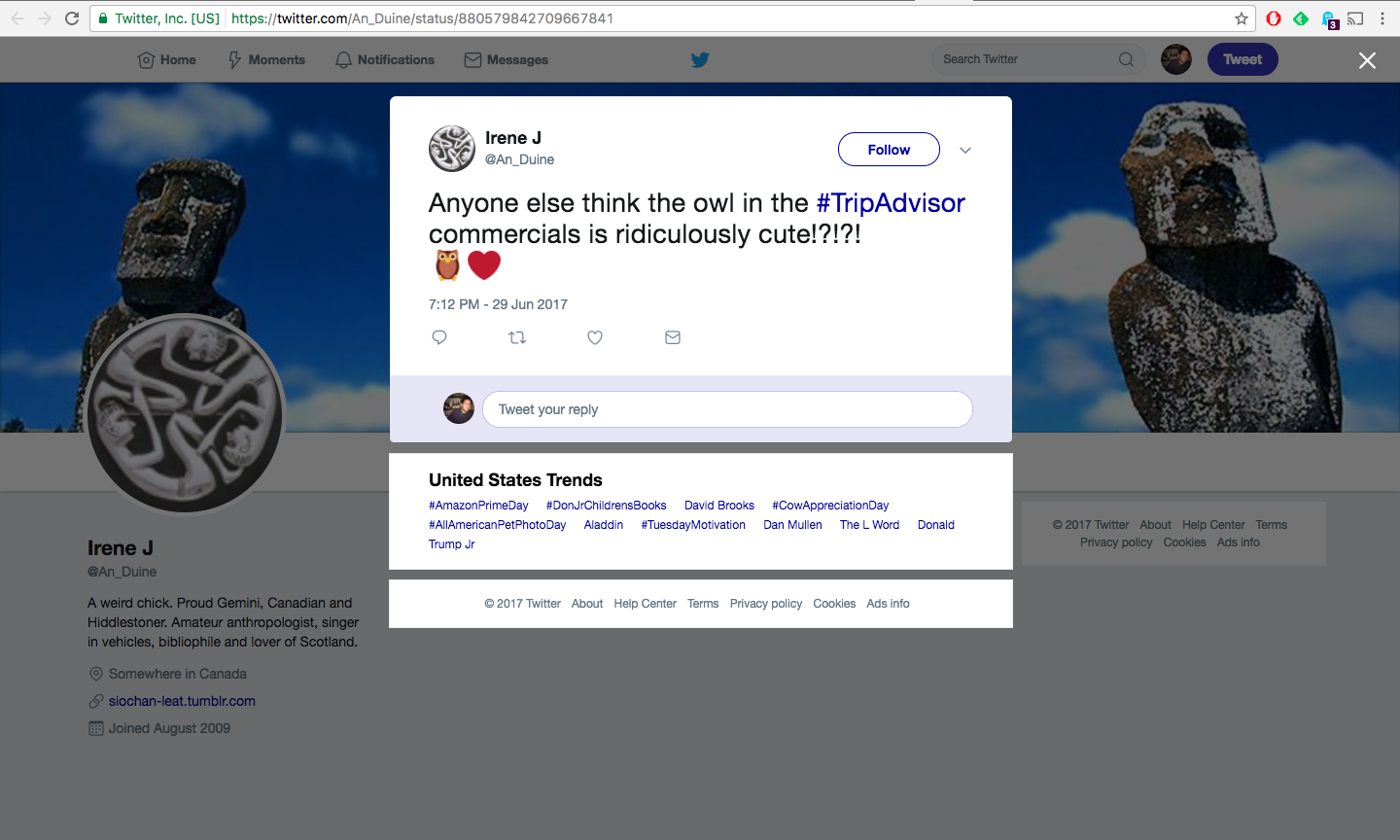This screenshot has height=840, width=1400.
Task: Open #AllAmericanPetPhotoDay trend
Action: click(x=497, y=525)
